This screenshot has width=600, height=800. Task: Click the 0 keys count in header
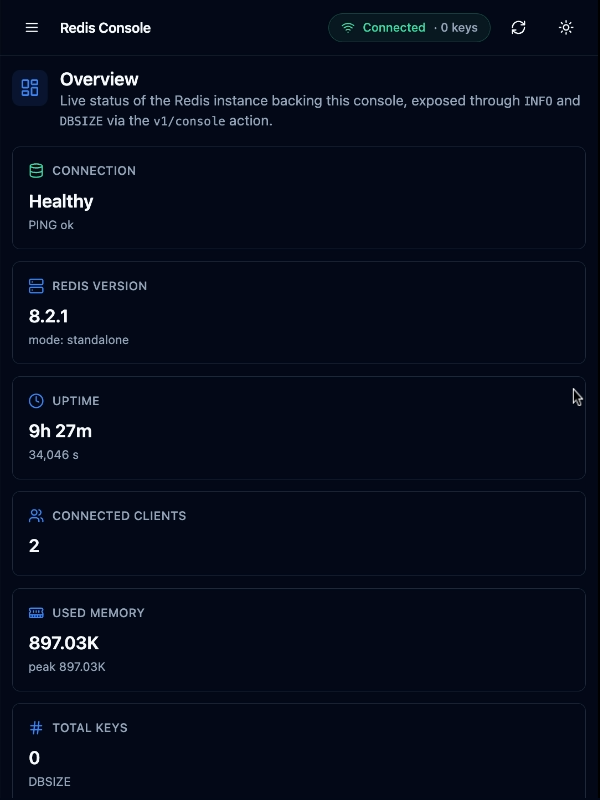point(459,28)
